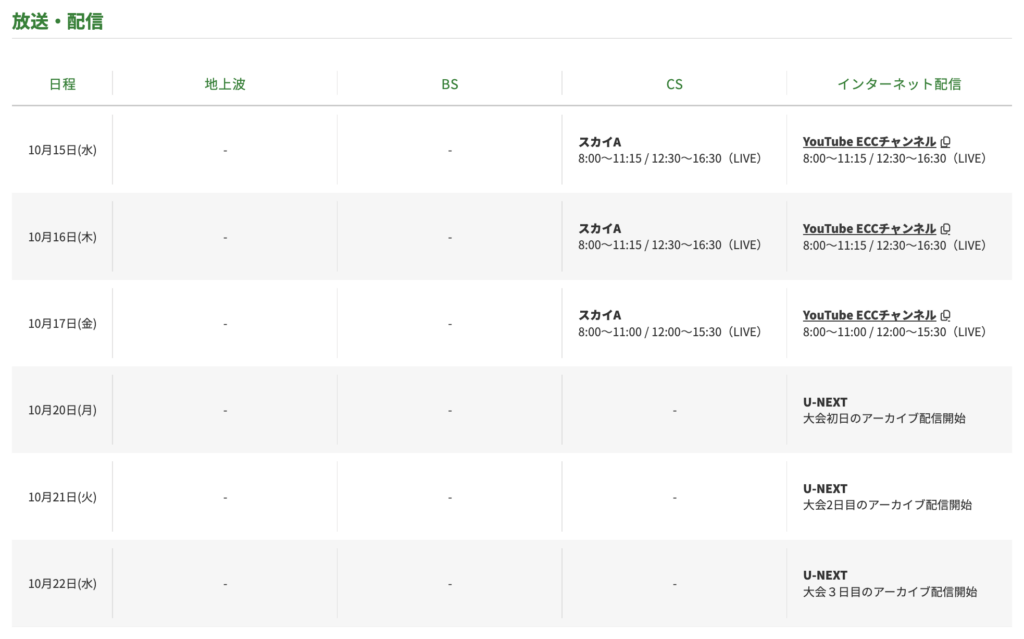Click the 放送・配信 section heading
The width and height of the screenshot is (1024, 639).
(58, 21)
